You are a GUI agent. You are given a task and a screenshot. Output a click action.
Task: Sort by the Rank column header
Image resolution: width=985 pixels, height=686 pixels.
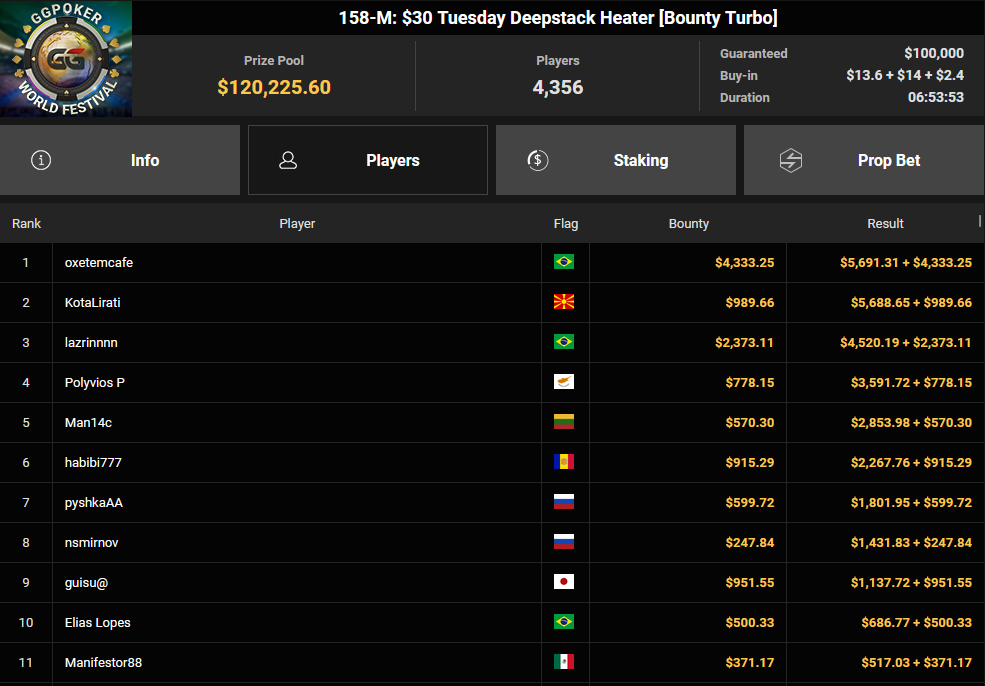click(x=27, y=224)
